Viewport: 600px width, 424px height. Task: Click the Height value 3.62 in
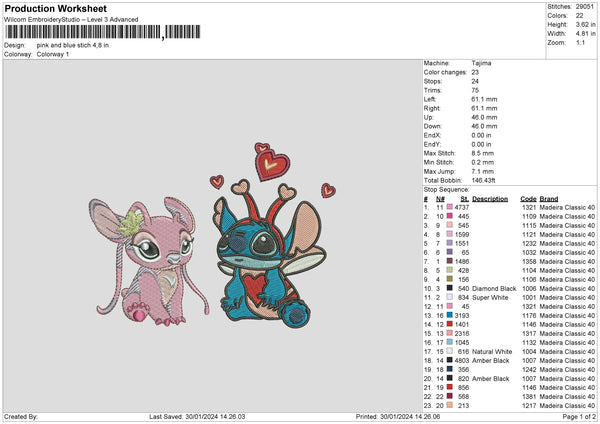pyautogui.click(x=585, y=24)
